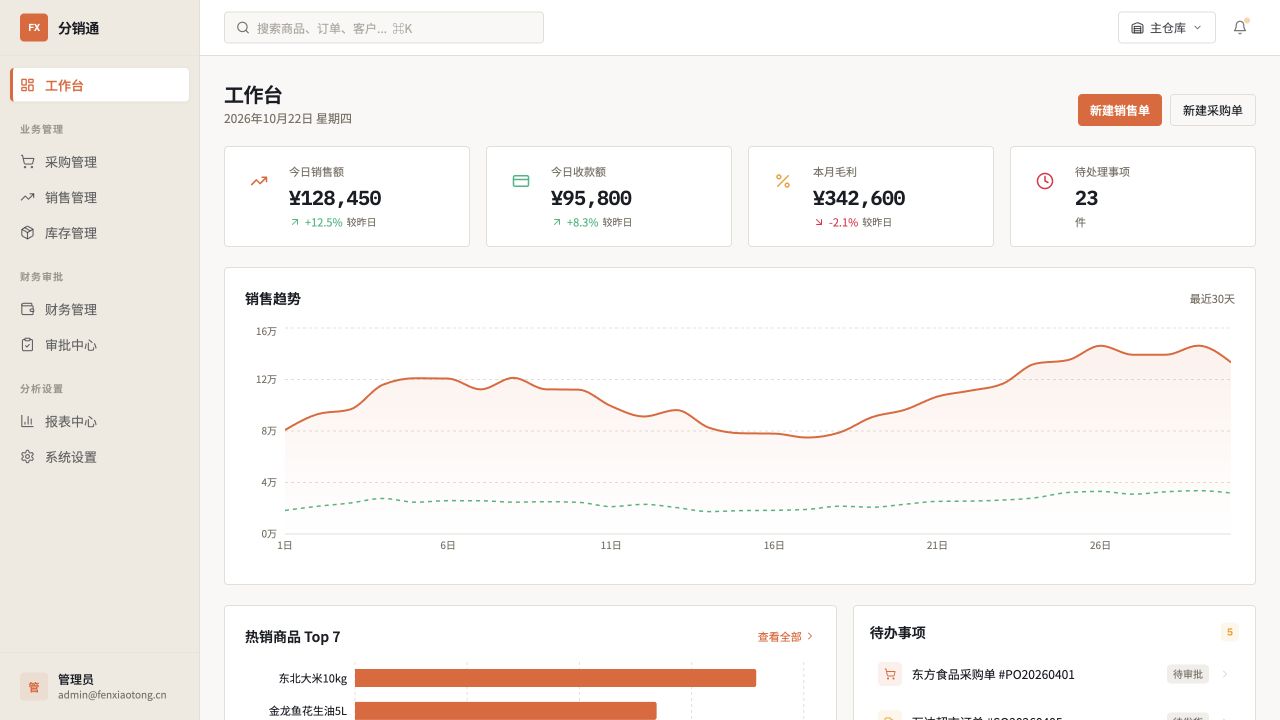Open notifications with the bell icon
1280x720 pixels.
[1240, 28]
